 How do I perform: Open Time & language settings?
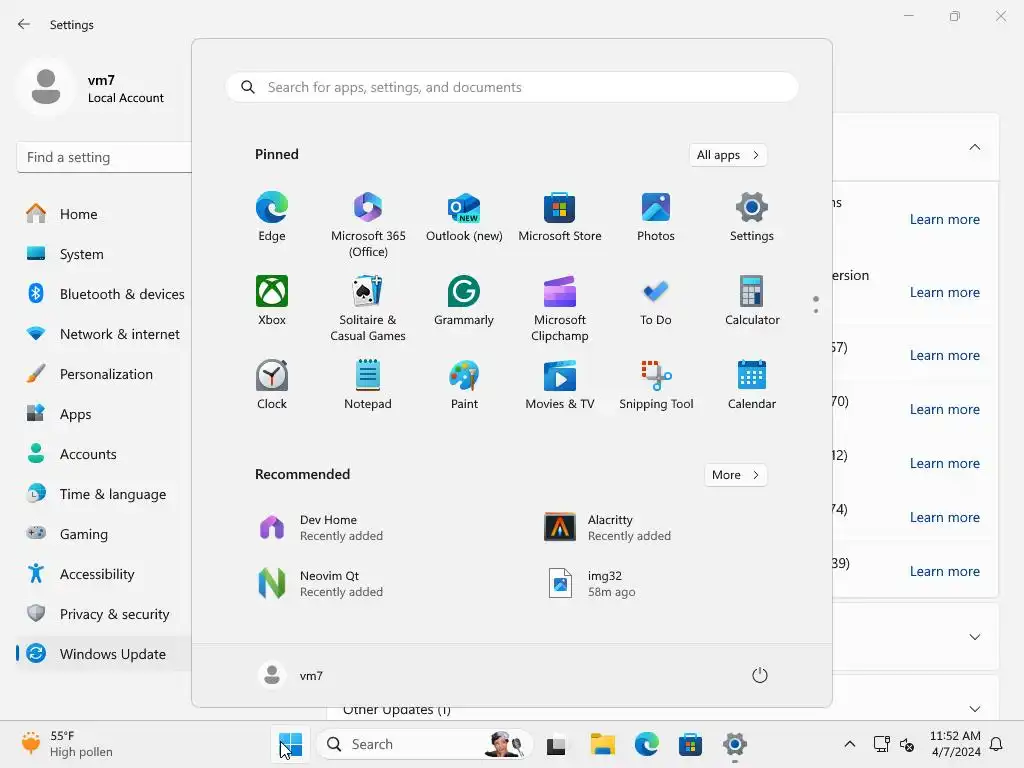click(104, 494)
